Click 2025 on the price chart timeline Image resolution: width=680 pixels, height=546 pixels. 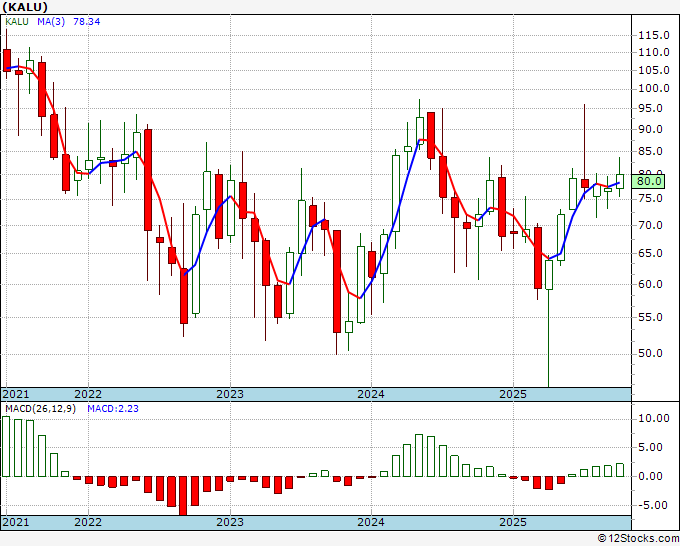click(x=513, y=394)
